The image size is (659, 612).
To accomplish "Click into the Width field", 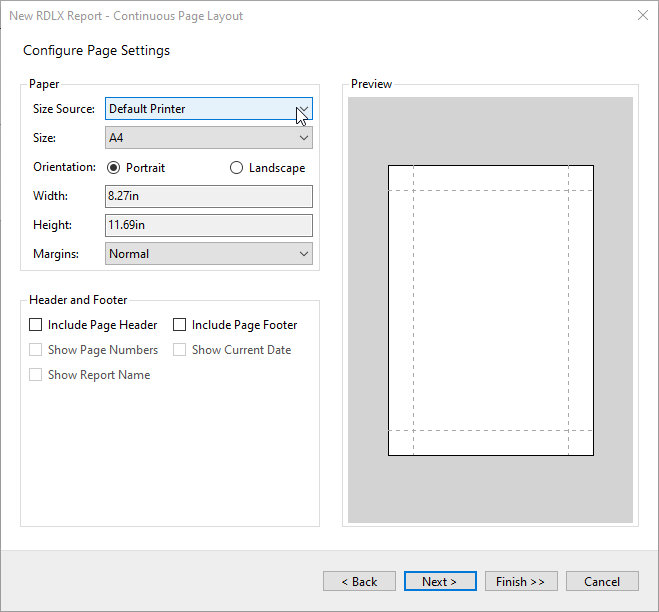I will coord(208,196).
